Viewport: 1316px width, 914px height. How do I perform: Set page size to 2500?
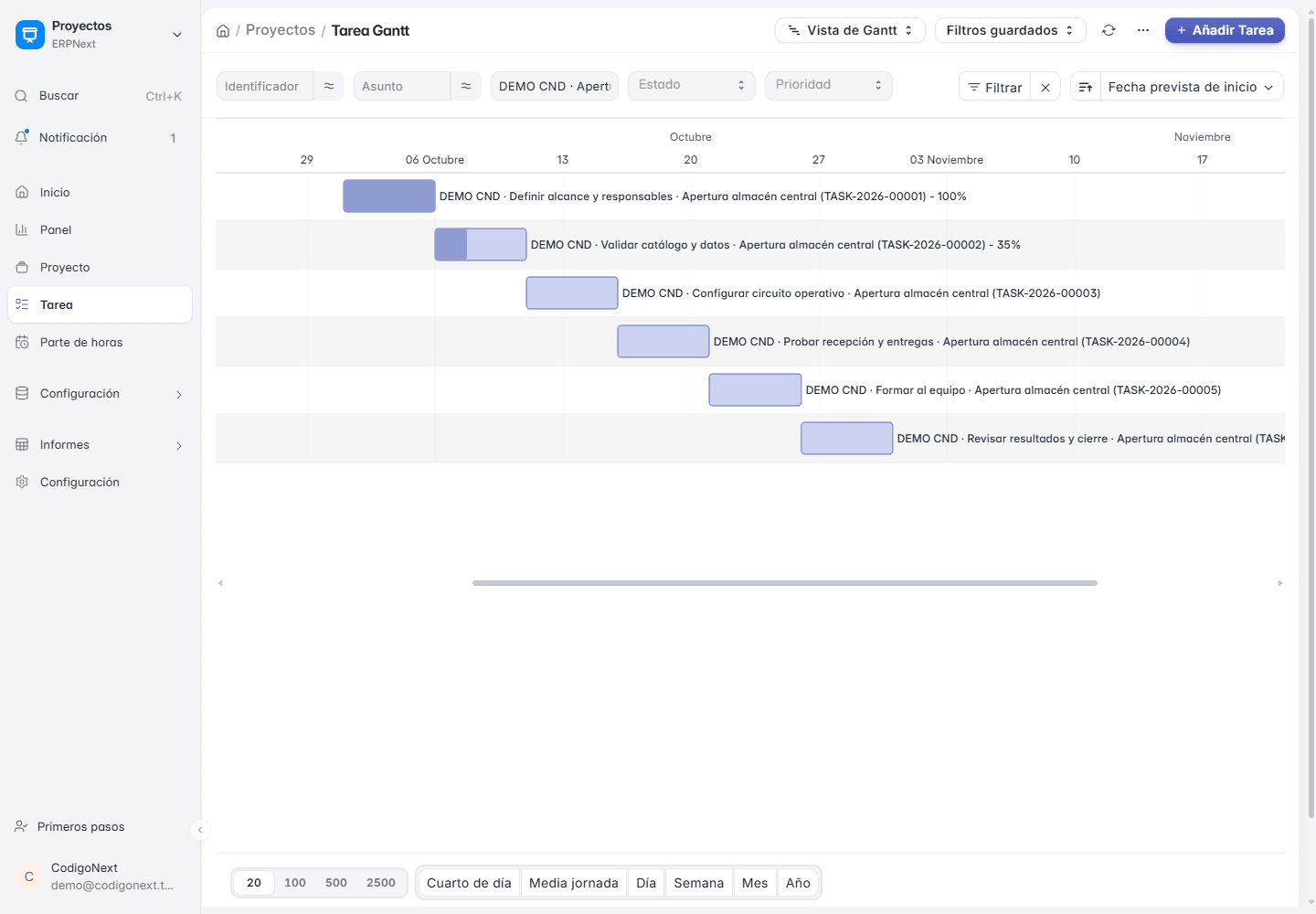381,883
